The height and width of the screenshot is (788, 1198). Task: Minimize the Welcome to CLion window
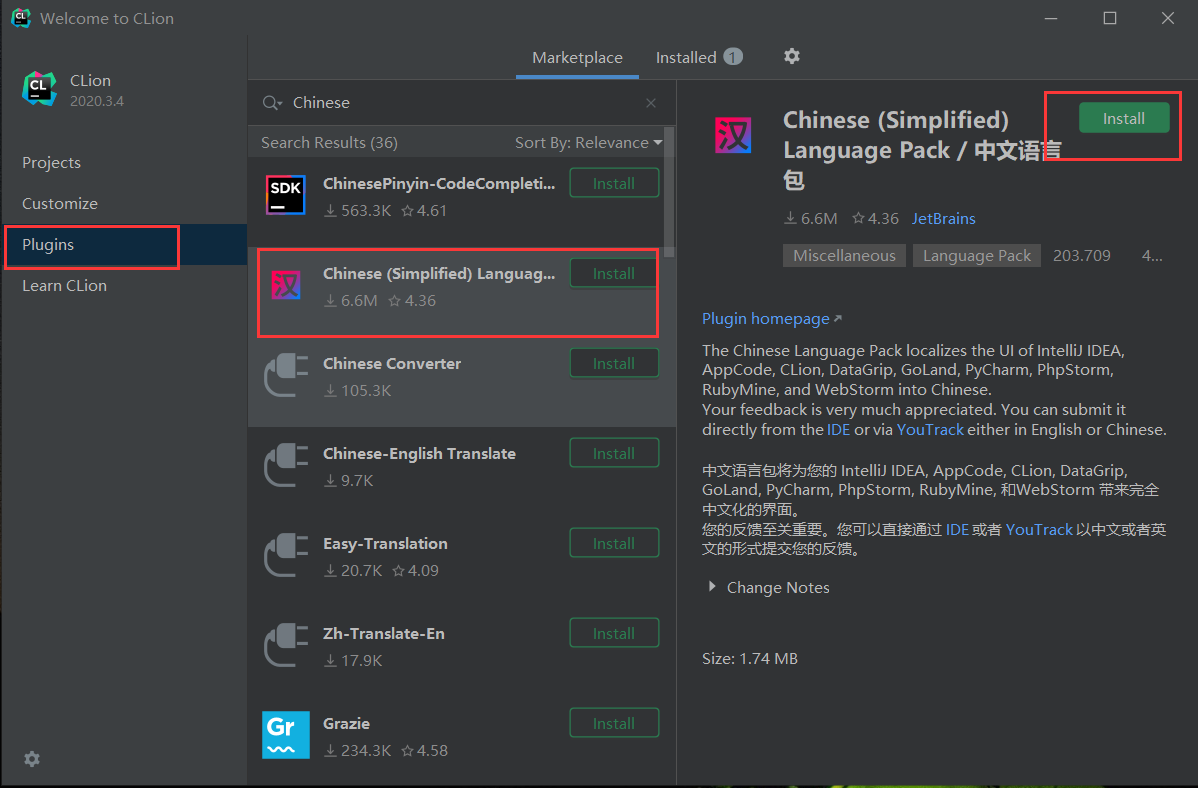click(1051, 18)
